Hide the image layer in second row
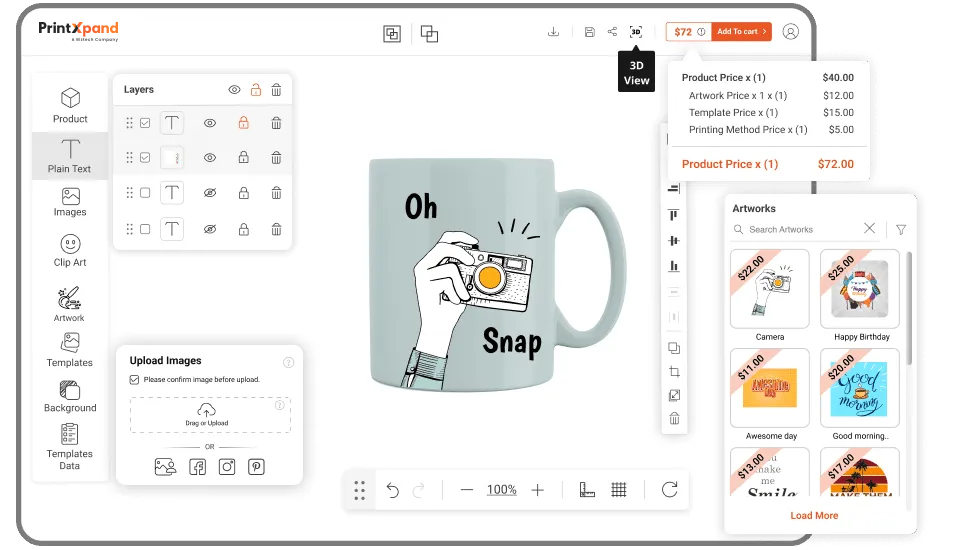Viewport: 975px width, 550px height. (x=210, y=157)
